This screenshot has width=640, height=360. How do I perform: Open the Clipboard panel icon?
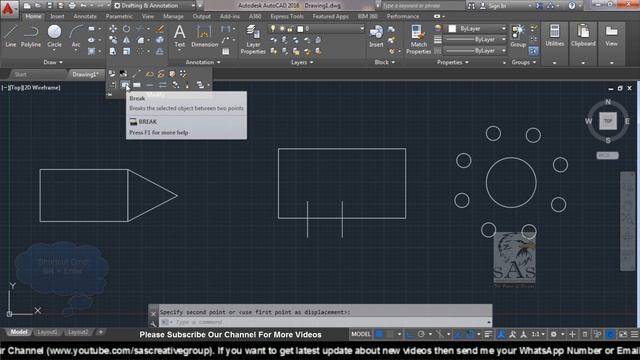pos(583,35)
